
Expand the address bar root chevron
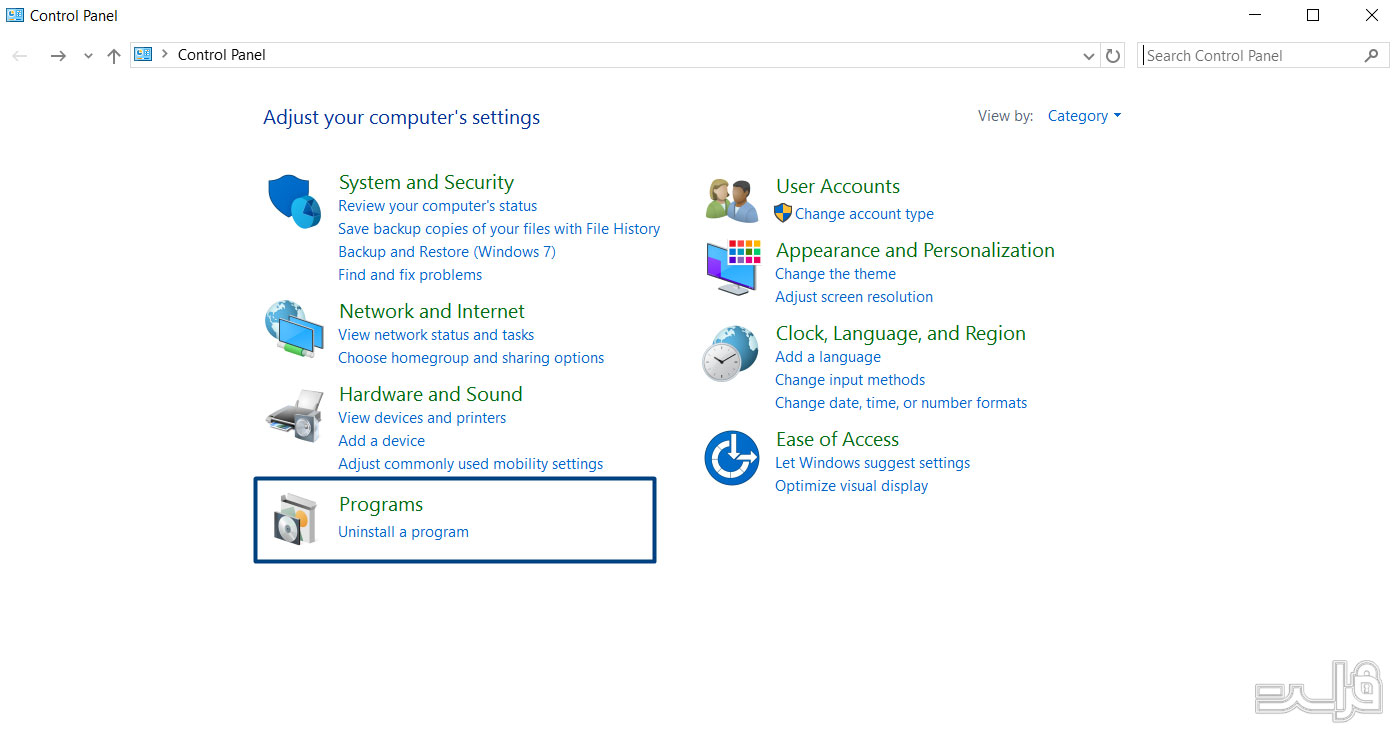tap(164, 55)
